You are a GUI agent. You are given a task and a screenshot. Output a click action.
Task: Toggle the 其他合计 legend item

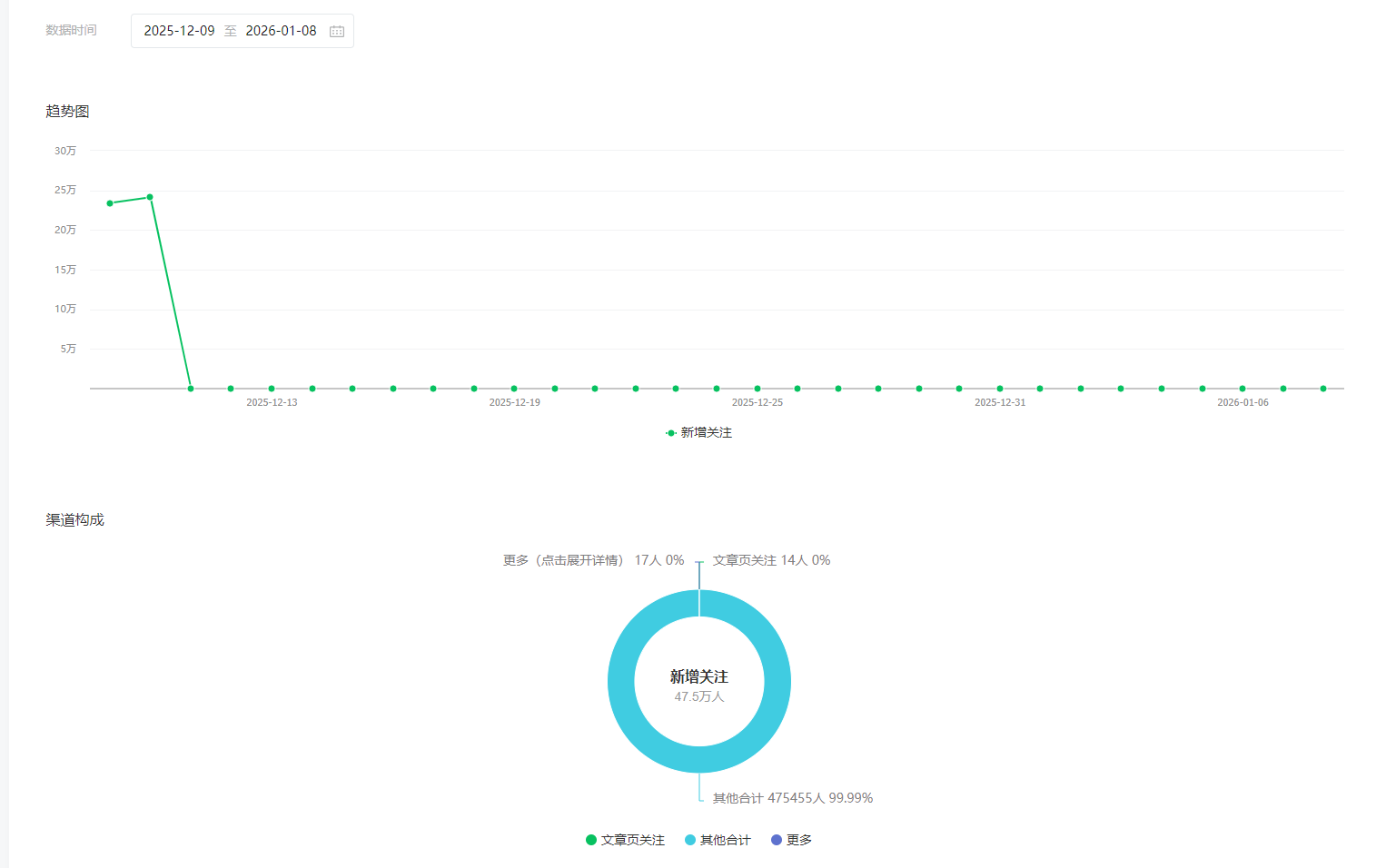718,840
